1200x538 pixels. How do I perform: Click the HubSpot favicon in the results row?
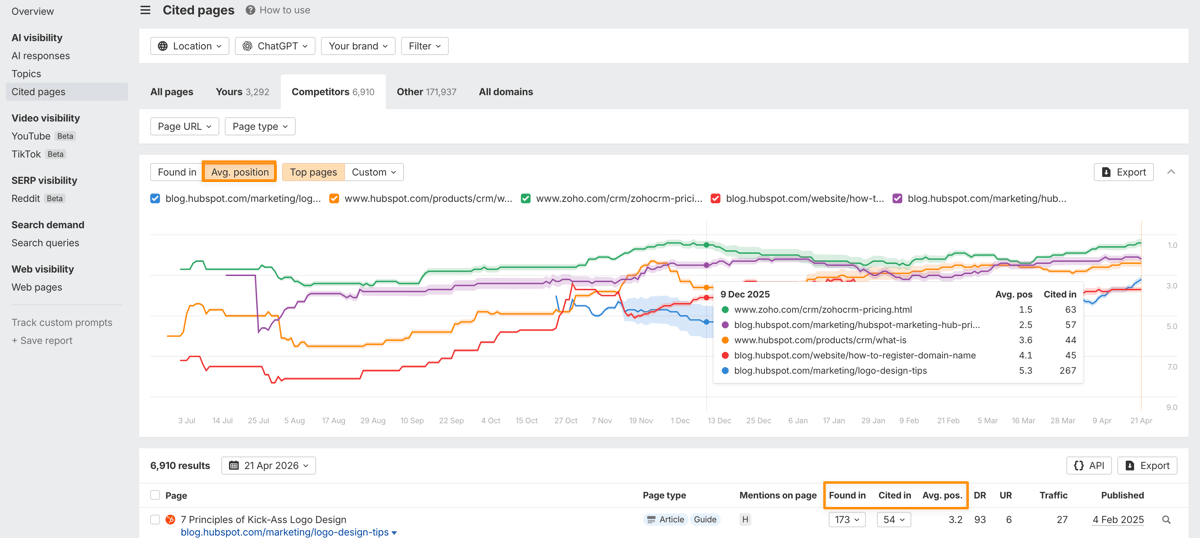click(x=170, y=520)
